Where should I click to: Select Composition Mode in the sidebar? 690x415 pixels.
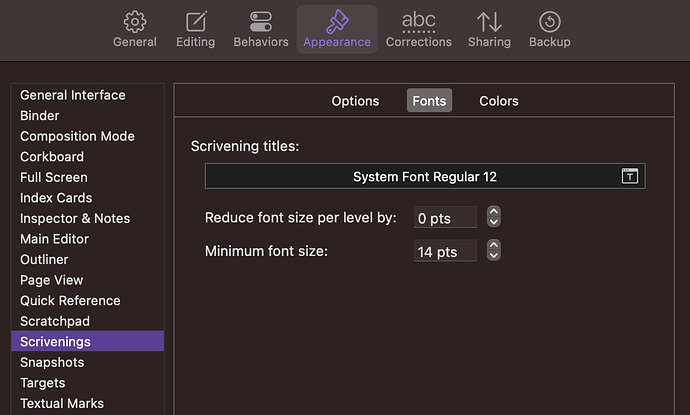pos(88,136)
